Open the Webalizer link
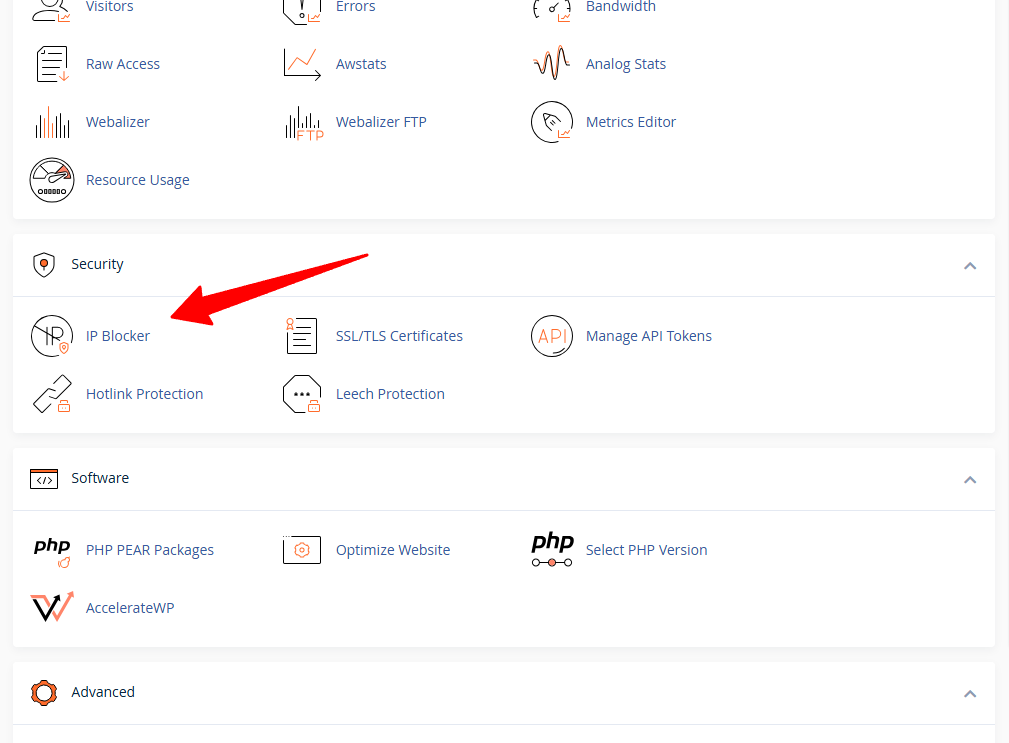 pos(118,122)
